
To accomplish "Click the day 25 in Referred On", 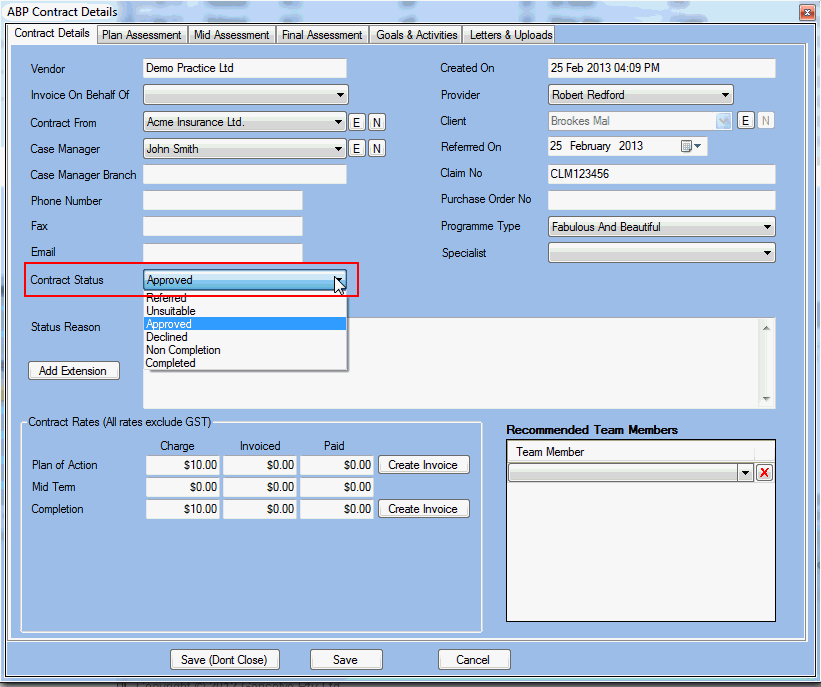I will coord(556,146).
